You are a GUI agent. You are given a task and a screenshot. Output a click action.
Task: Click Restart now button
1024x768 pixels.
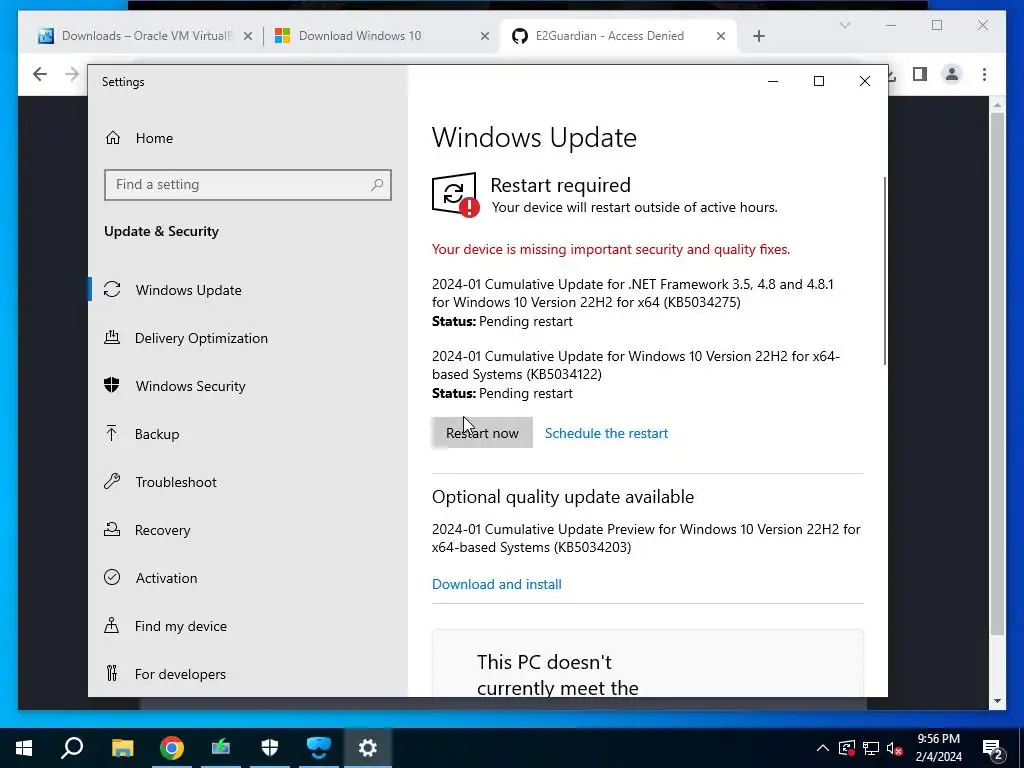pos(482,433)
